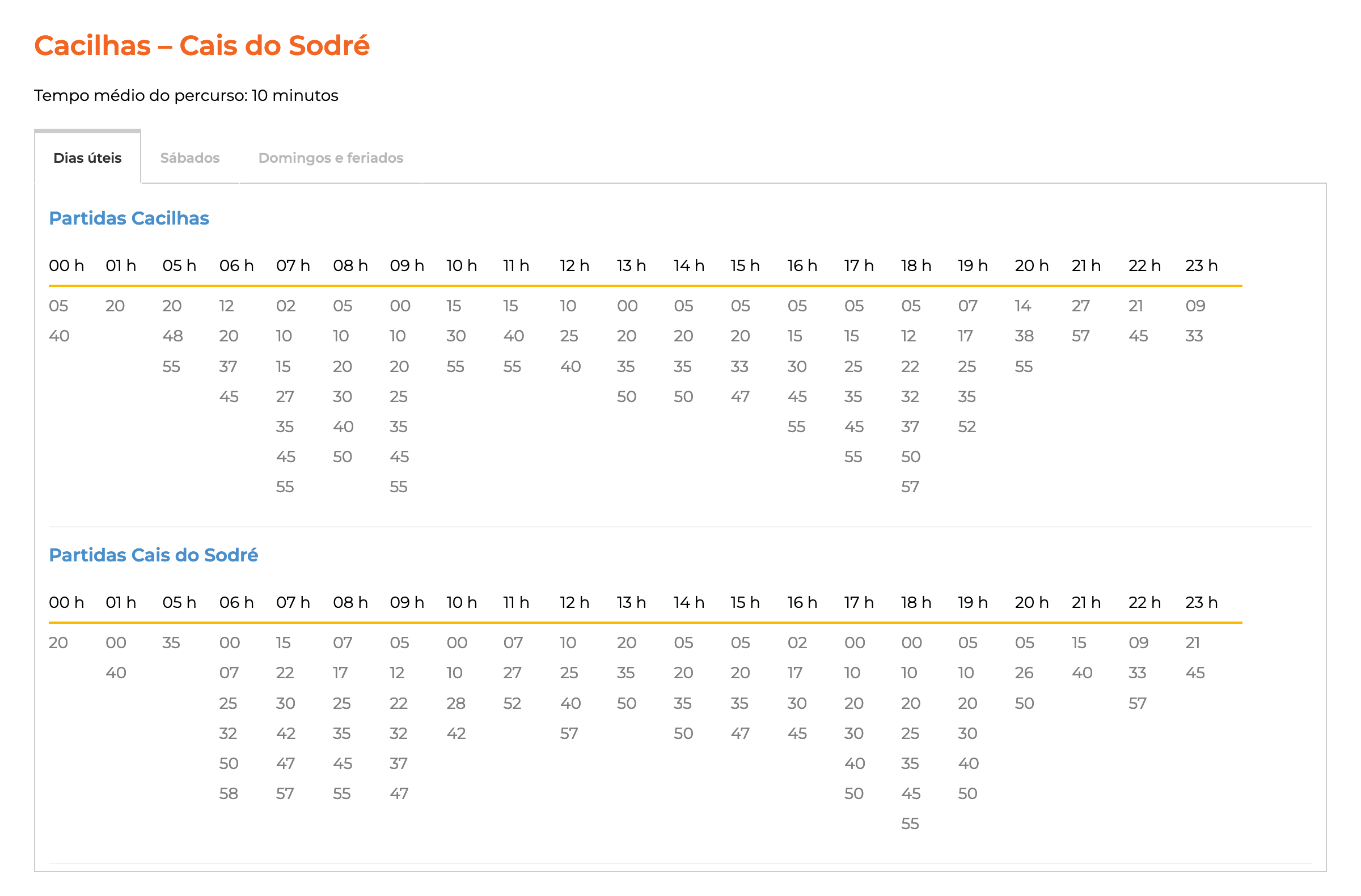
Task: Click 20 h header in Partidas Cais do Sodré
Action: (1032, 603)
